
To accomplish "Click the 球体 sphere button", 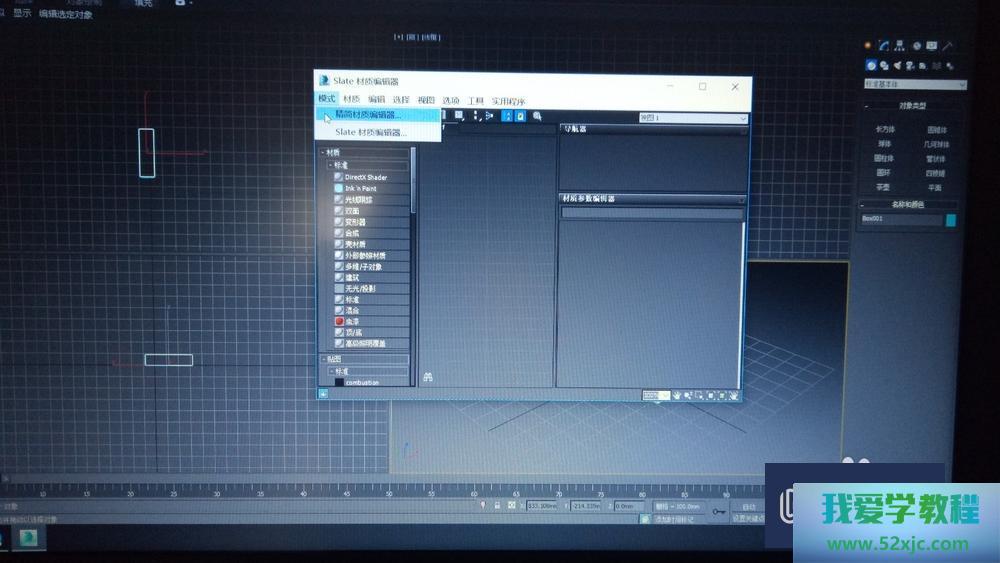I will click(x=885, y=144).
